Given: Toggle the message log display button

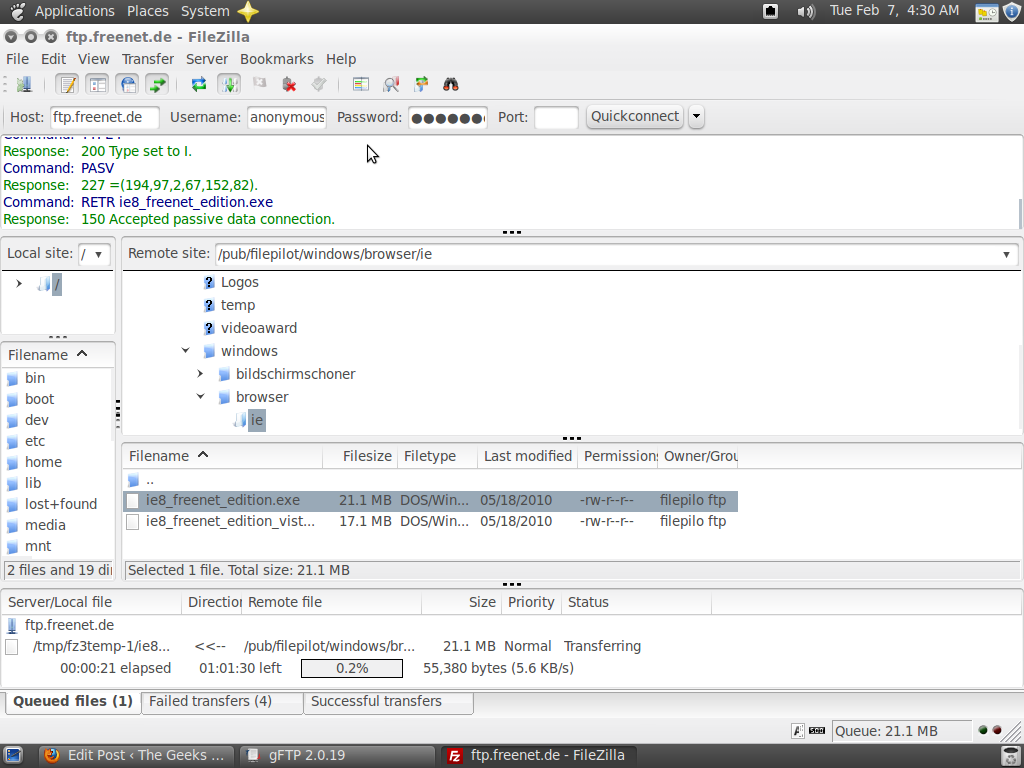Looking at the screenshot, I should (x=67, y=84).
